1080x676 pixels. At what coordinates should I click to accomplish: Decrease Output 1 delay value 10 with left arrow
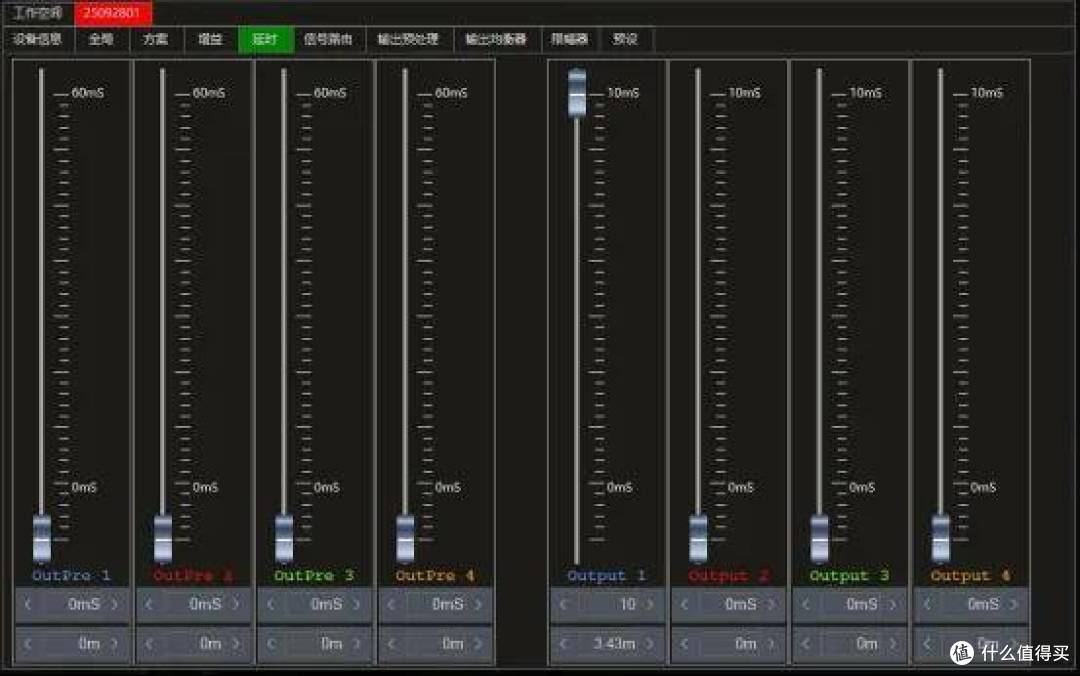click(x=563, y=604)
